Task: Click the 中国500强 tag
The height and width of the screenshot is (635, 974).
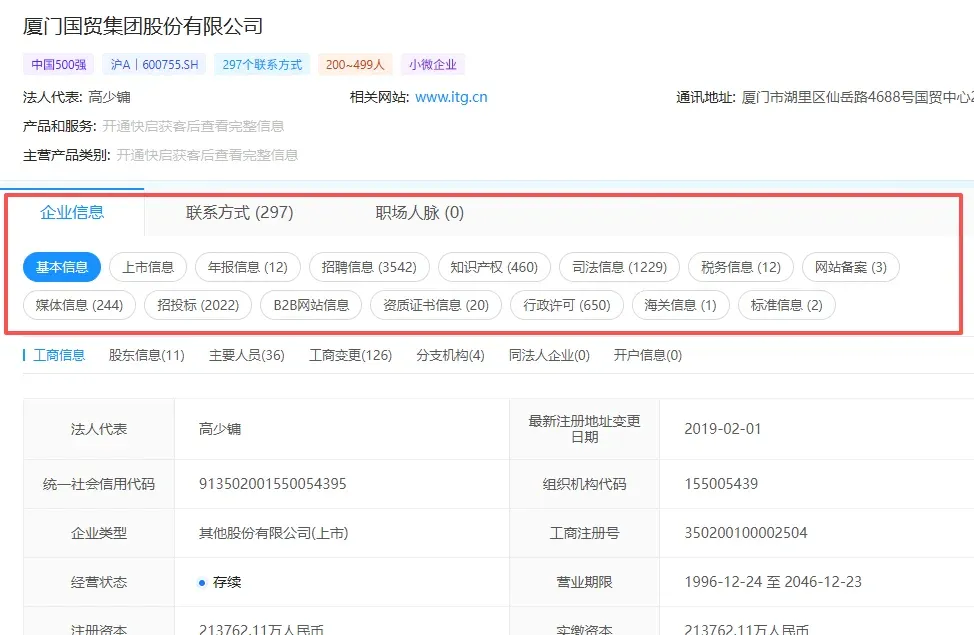Action: coord(58,65)
